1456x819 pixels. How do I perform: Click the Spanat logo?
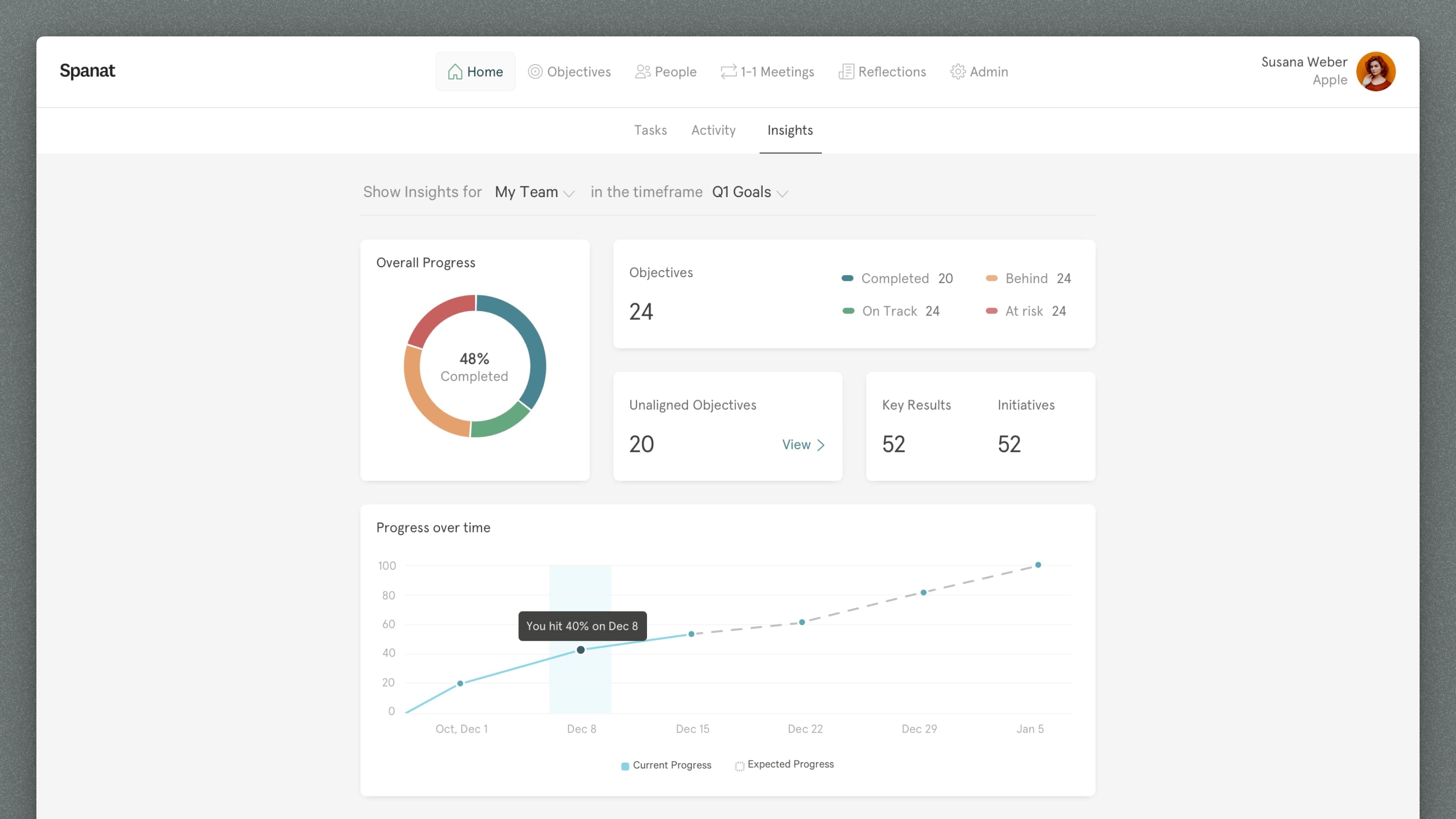click(x=87, y=71)
